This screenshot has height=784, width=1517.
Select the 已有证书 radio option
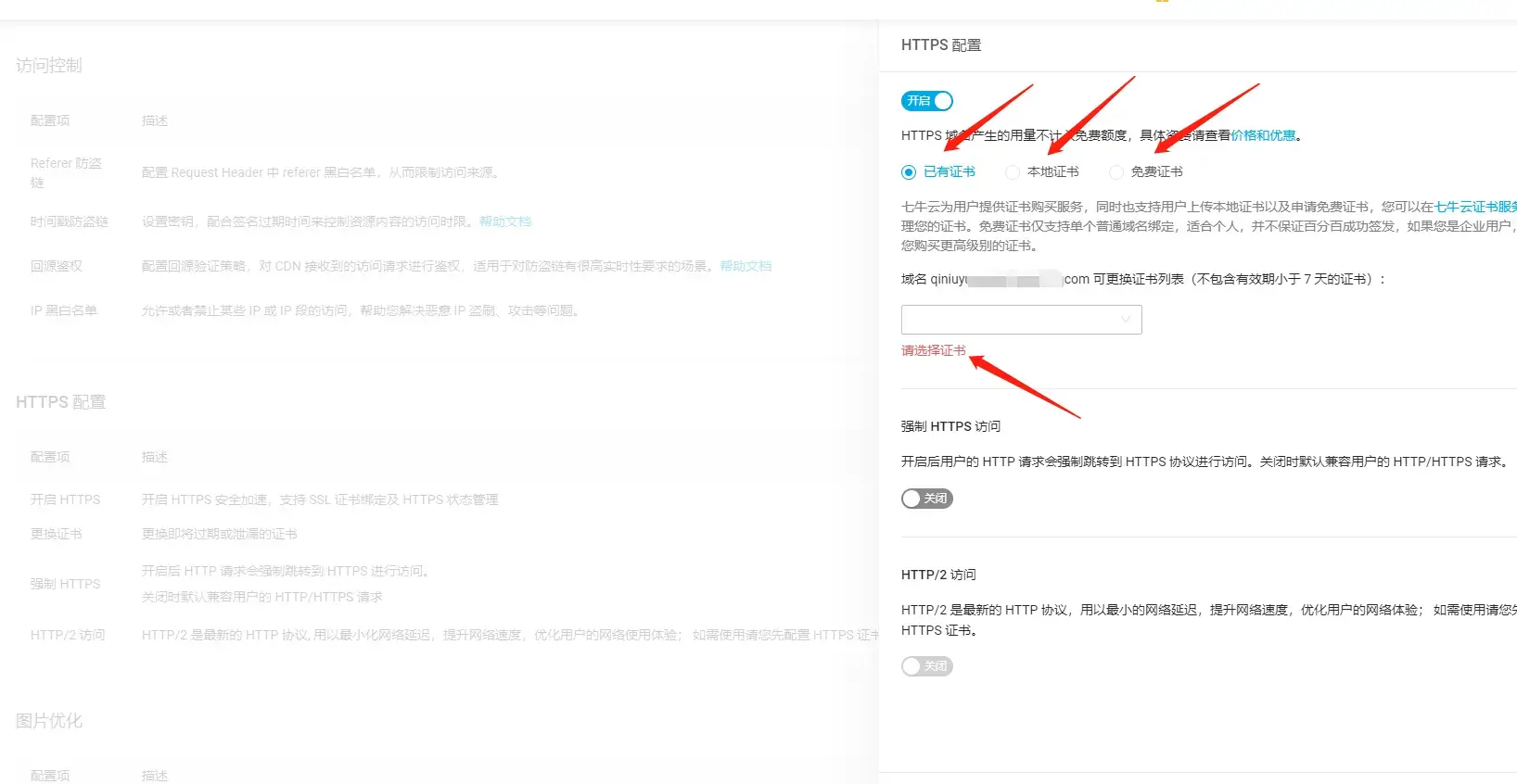[909, 172]
